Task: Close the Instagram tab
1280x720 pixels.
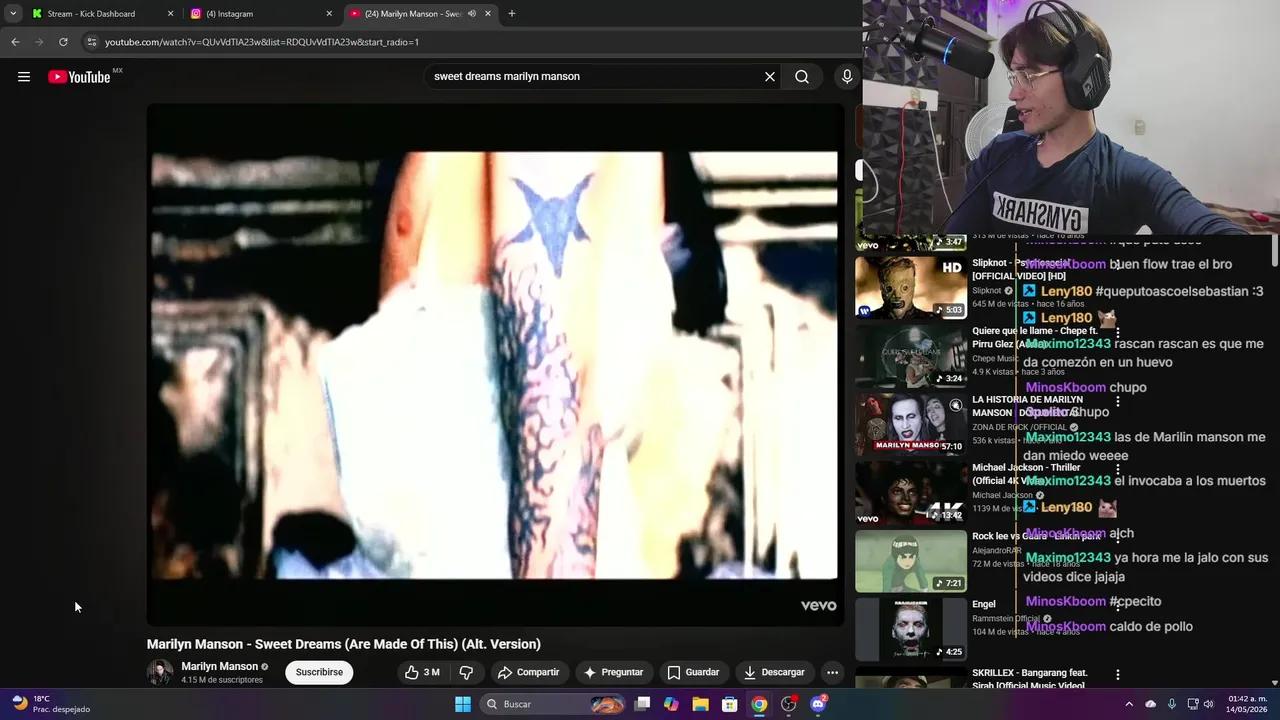Action: 329,14
